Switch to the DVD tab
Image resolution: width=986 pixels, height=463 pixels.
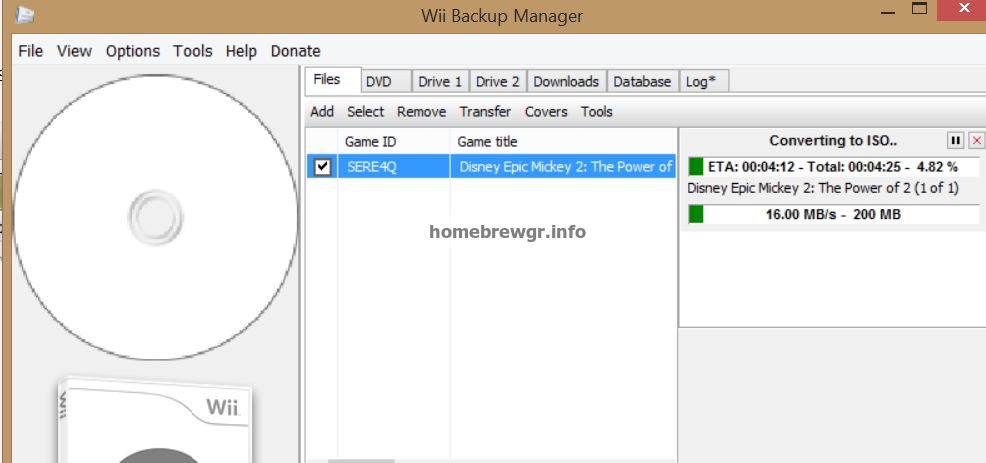[x=386, y=82]
